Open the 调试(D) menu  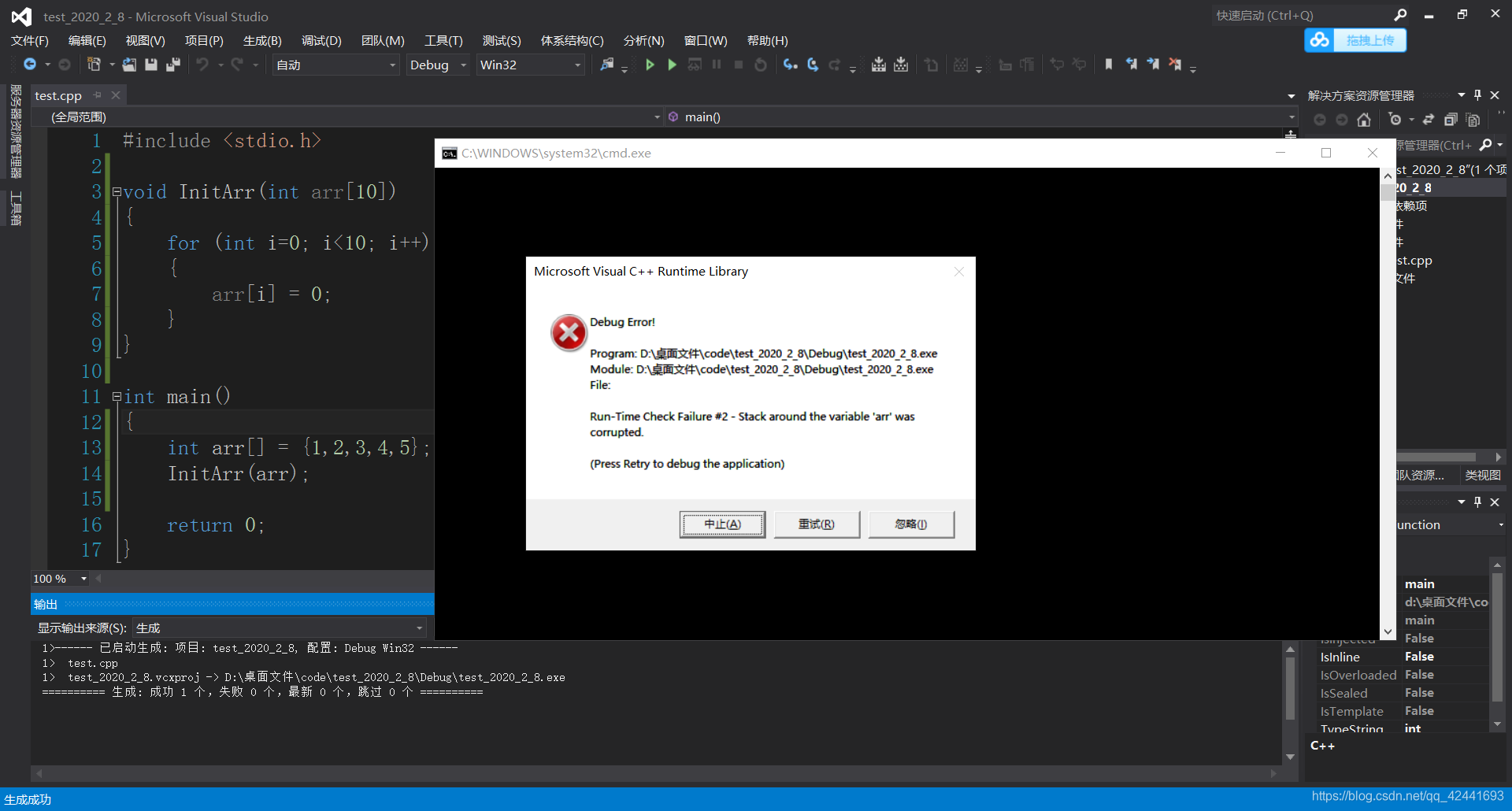321,41
